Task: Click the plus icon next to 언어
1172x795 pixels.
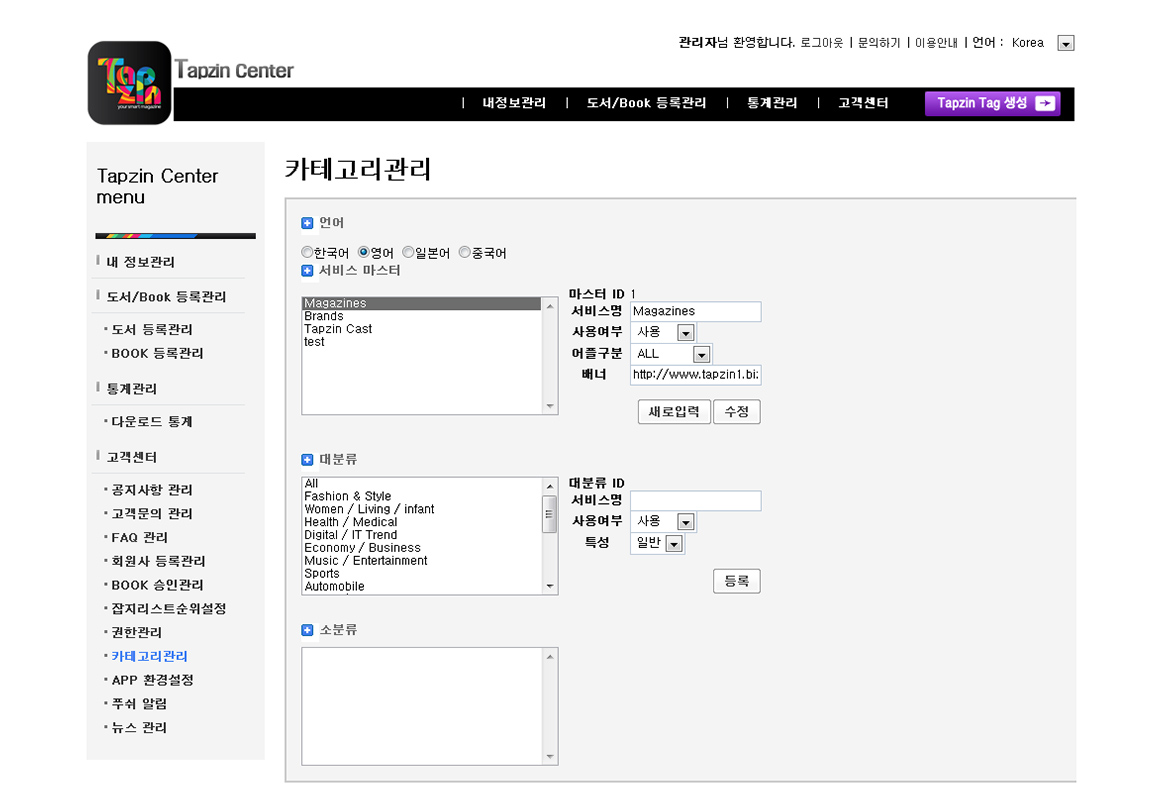Action: coord(307,223)
